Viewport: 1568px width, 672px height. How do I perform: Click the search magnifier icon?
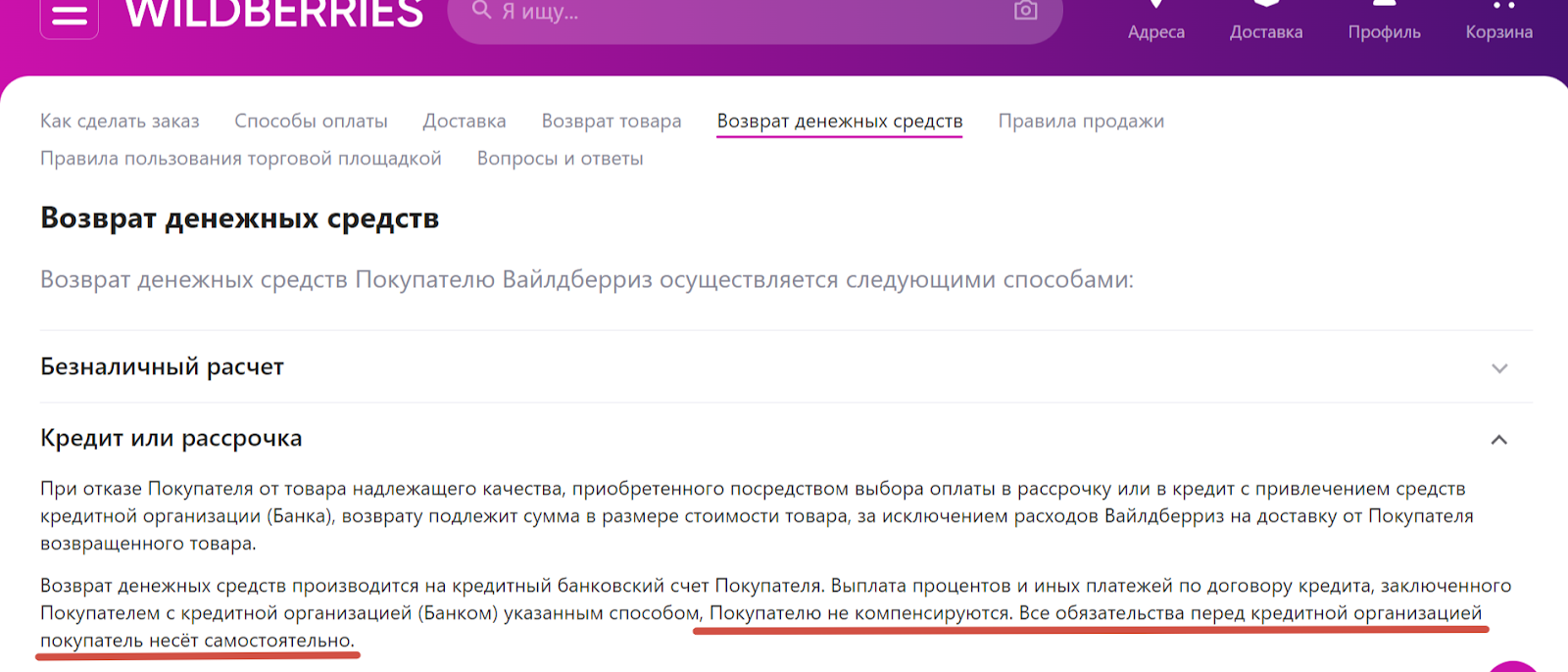click(x=481, y=10)
